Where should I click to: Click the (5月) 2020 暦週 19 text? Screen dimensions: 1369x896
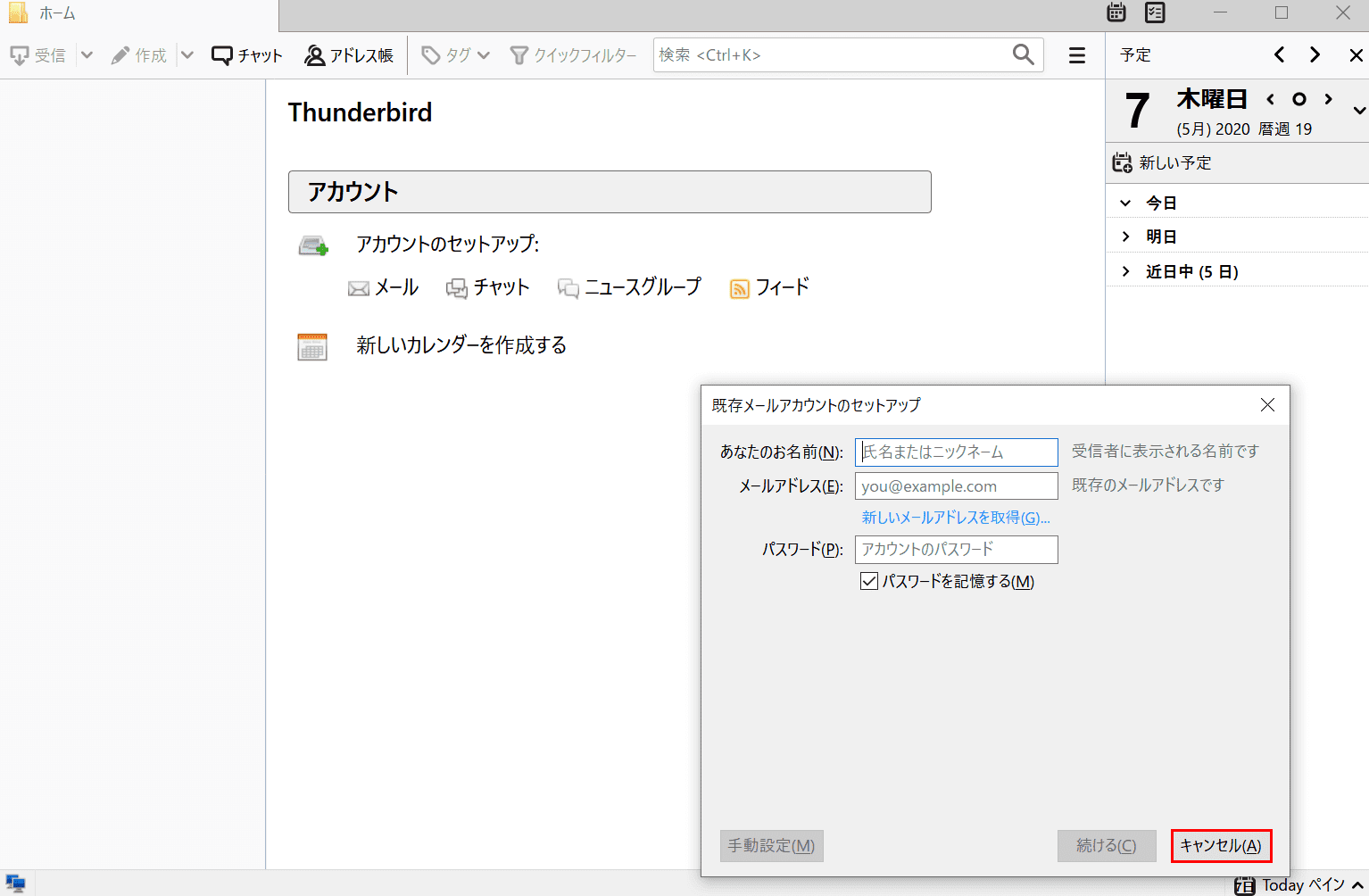click(1244, 129)
